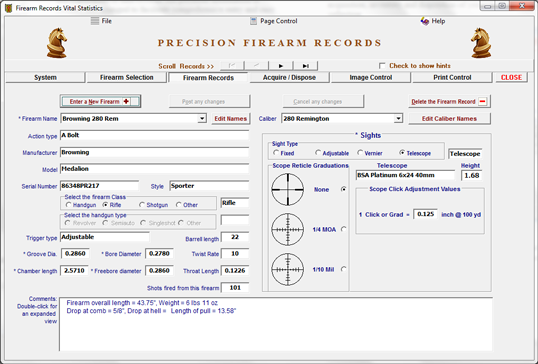The image size is (538, 364).
Task: Click the Throat Length field
Action: [x=235, y=271]
